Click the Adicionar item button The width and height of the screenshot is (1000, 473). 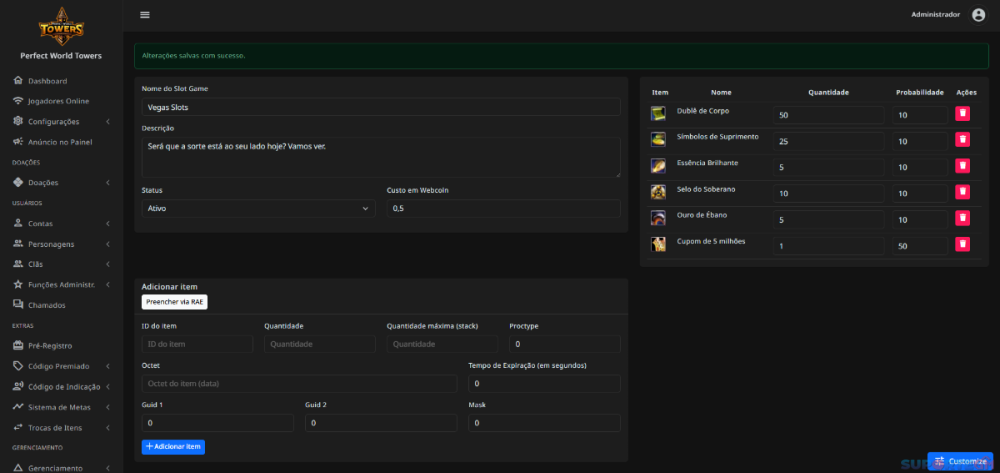coord(173,446)
